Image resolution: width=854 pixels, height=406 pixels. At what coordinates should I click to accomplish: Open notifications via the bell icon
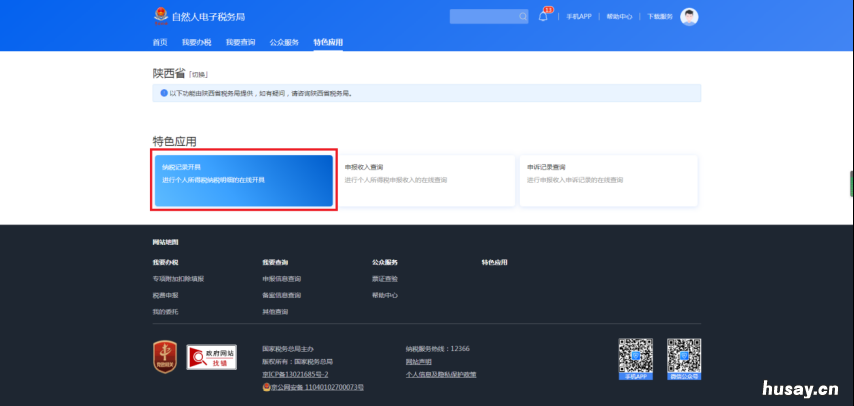pyautogui.click(x=543, y=16)
